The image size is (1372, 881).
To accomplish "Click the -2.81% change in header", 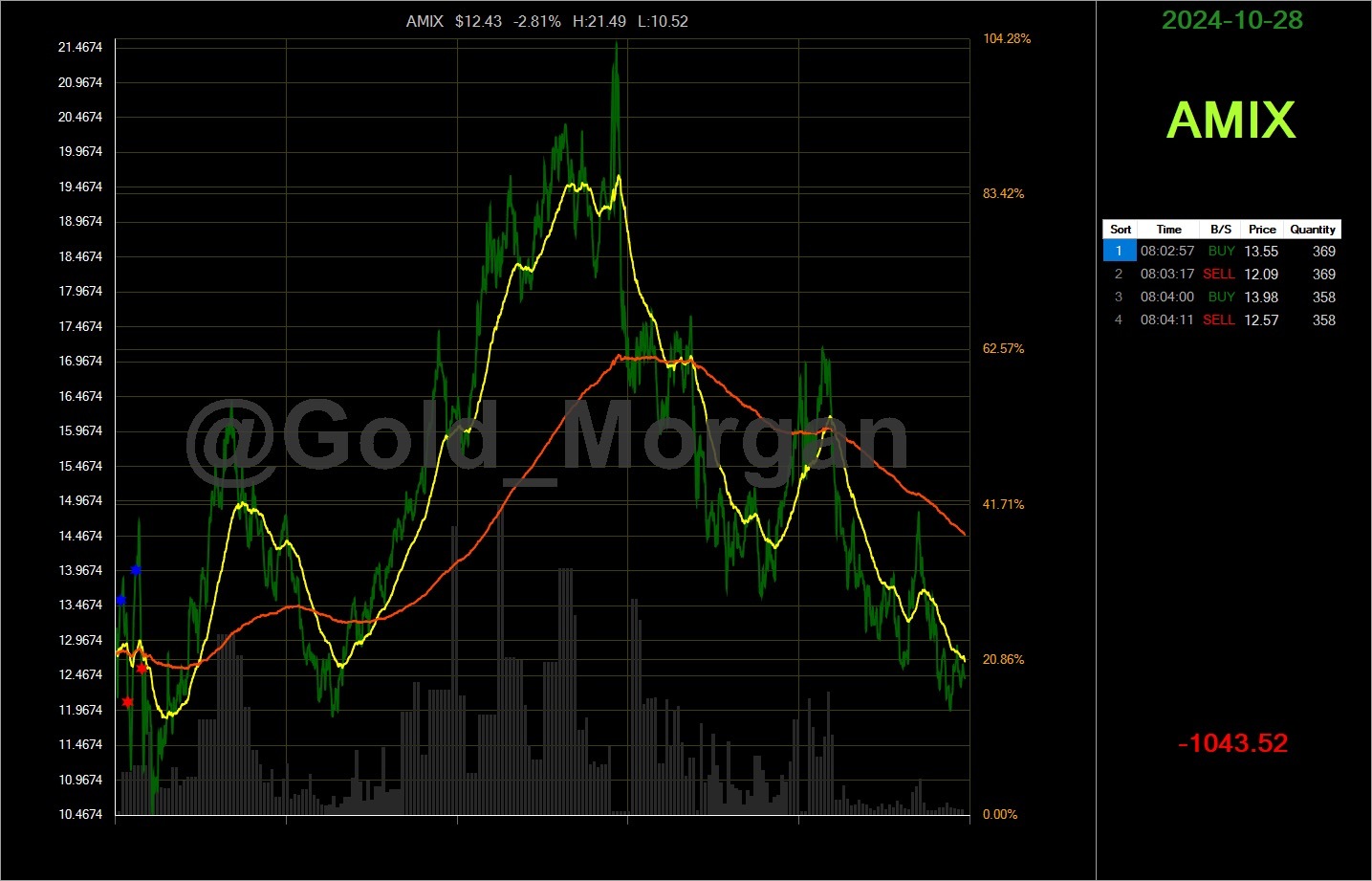I will pos(537,21).
